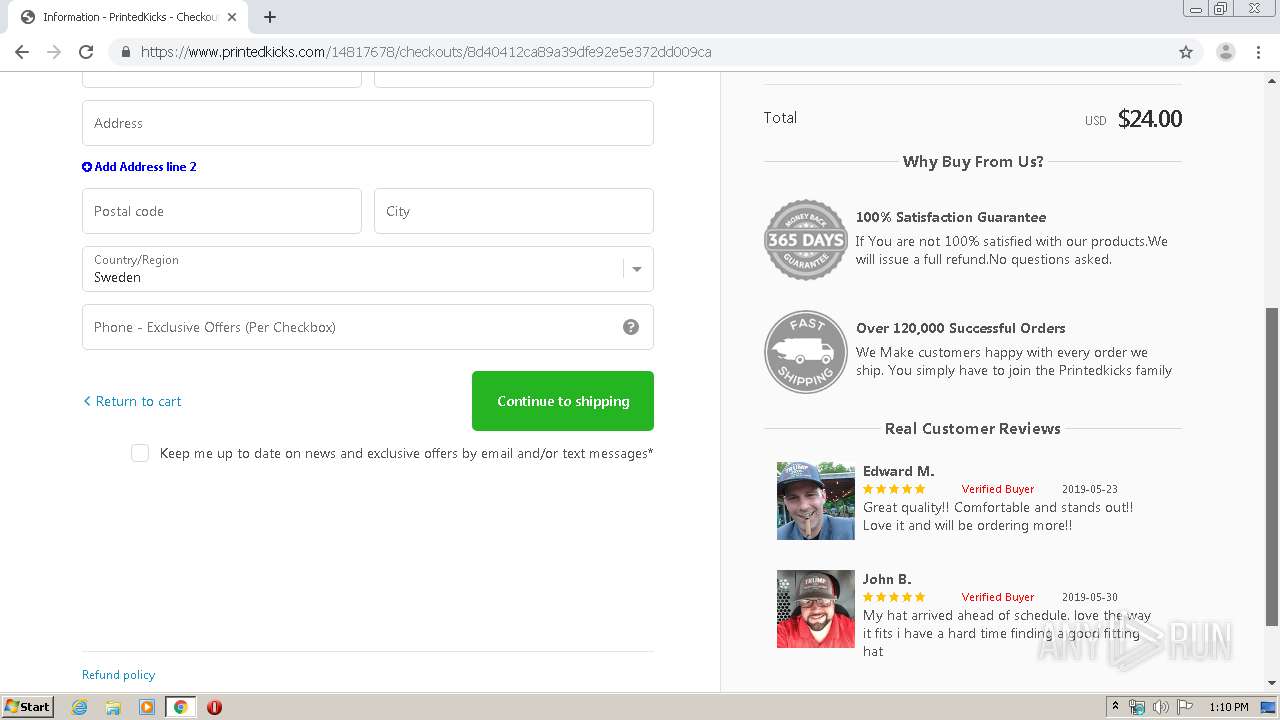1280x720 pixels.
Task: Click Continue to shipping button
Action: 563,401
